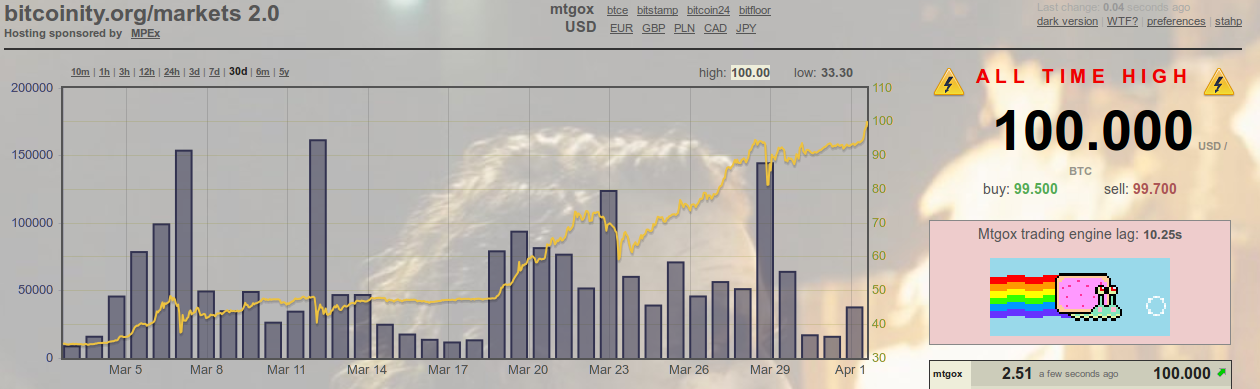
Task: Click the 110 price axis label
Action: point(881,88)
